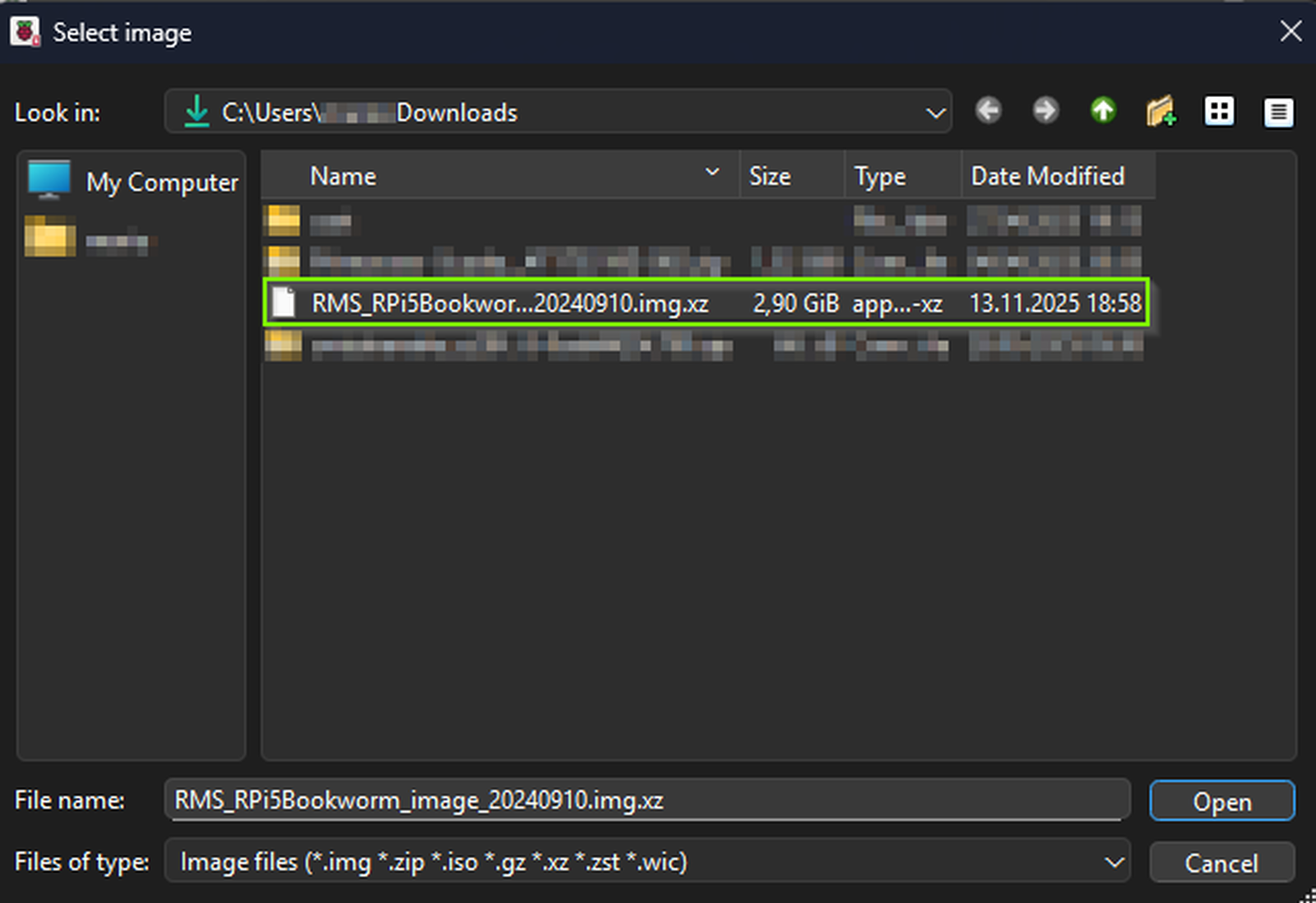Click the Forward navigation arrow
Screen dimensions: 1316x903
pos(1045,111)
